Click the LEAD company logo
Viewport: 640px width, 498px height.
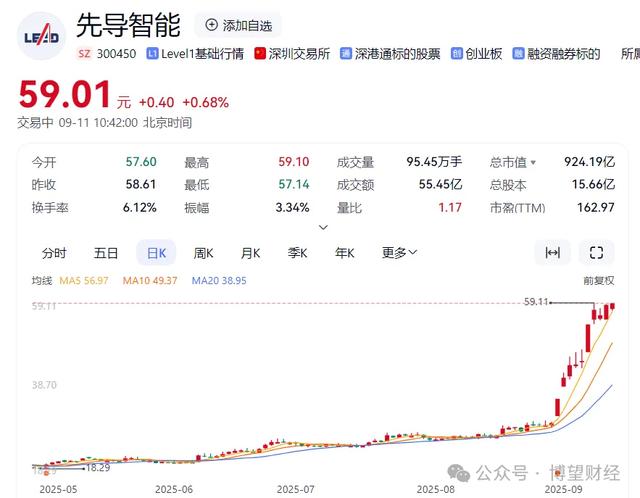41,36
